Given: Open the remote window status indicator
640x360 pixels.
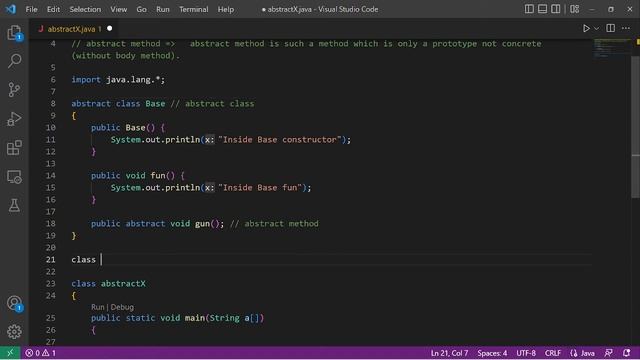Looking at the screenshot, I should point(10,353).
